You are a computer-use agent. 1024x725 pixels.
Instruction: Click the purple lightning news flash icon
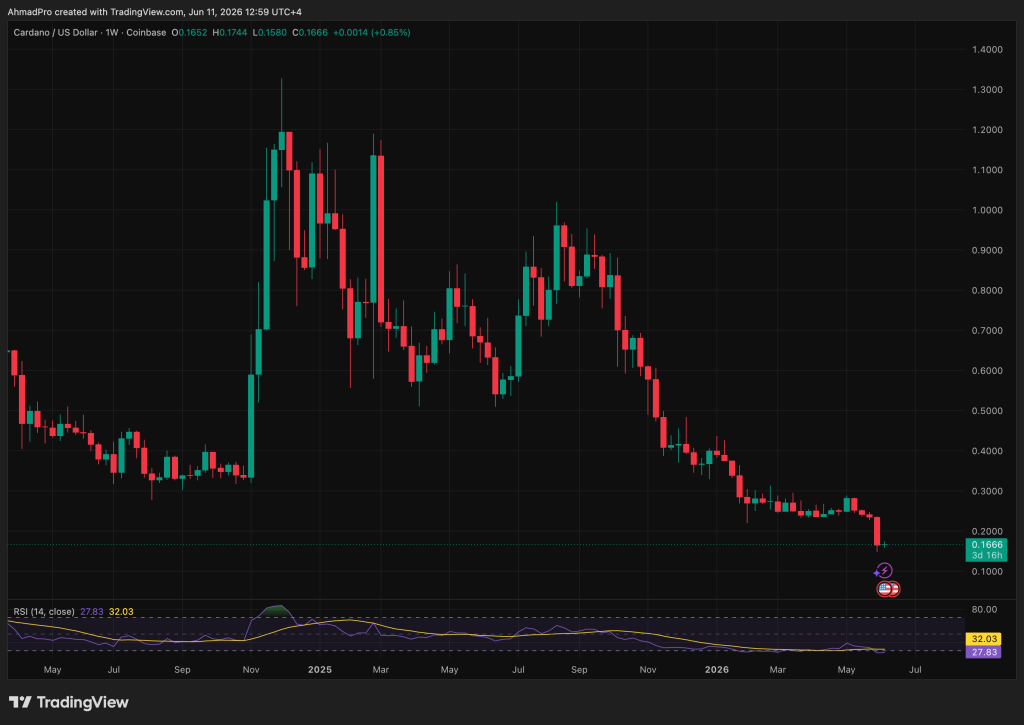click(x=885, y=571)
